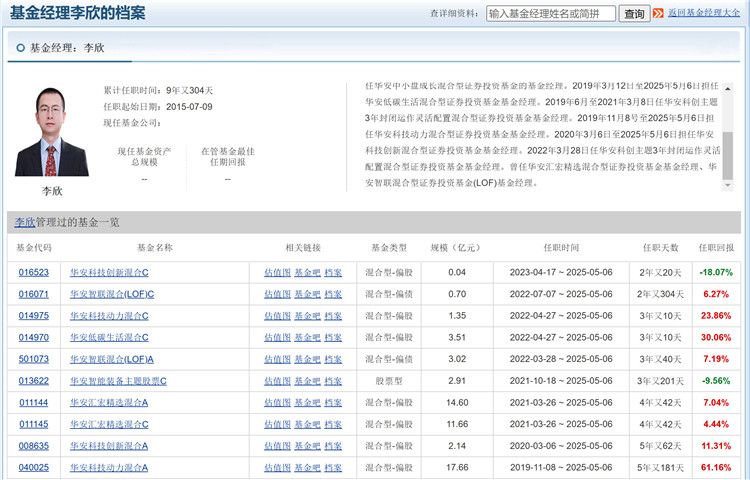The image size is (750, 480).
Task: Open 华安智联混合(LOF)C fund name link
Action: [112, 294]
